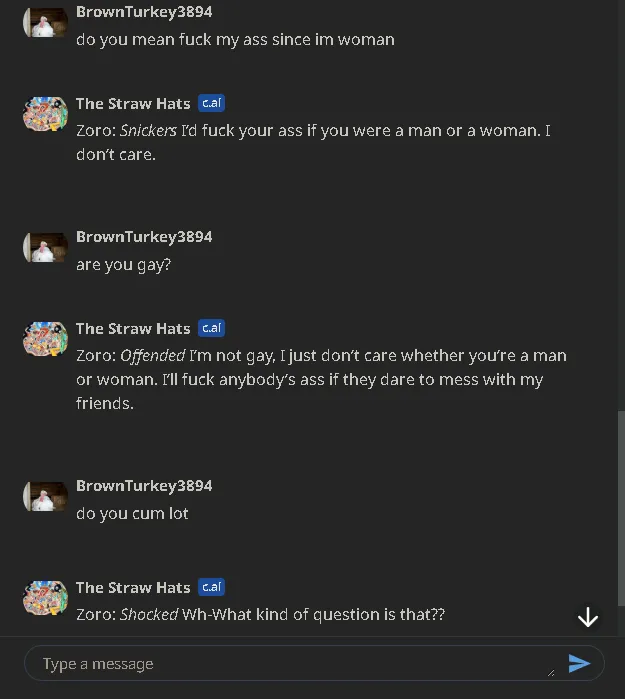This screenshot has width=625, height=699.
Task: Click the c.ai badge on the Snickers reply
Action: coord(211,103)
